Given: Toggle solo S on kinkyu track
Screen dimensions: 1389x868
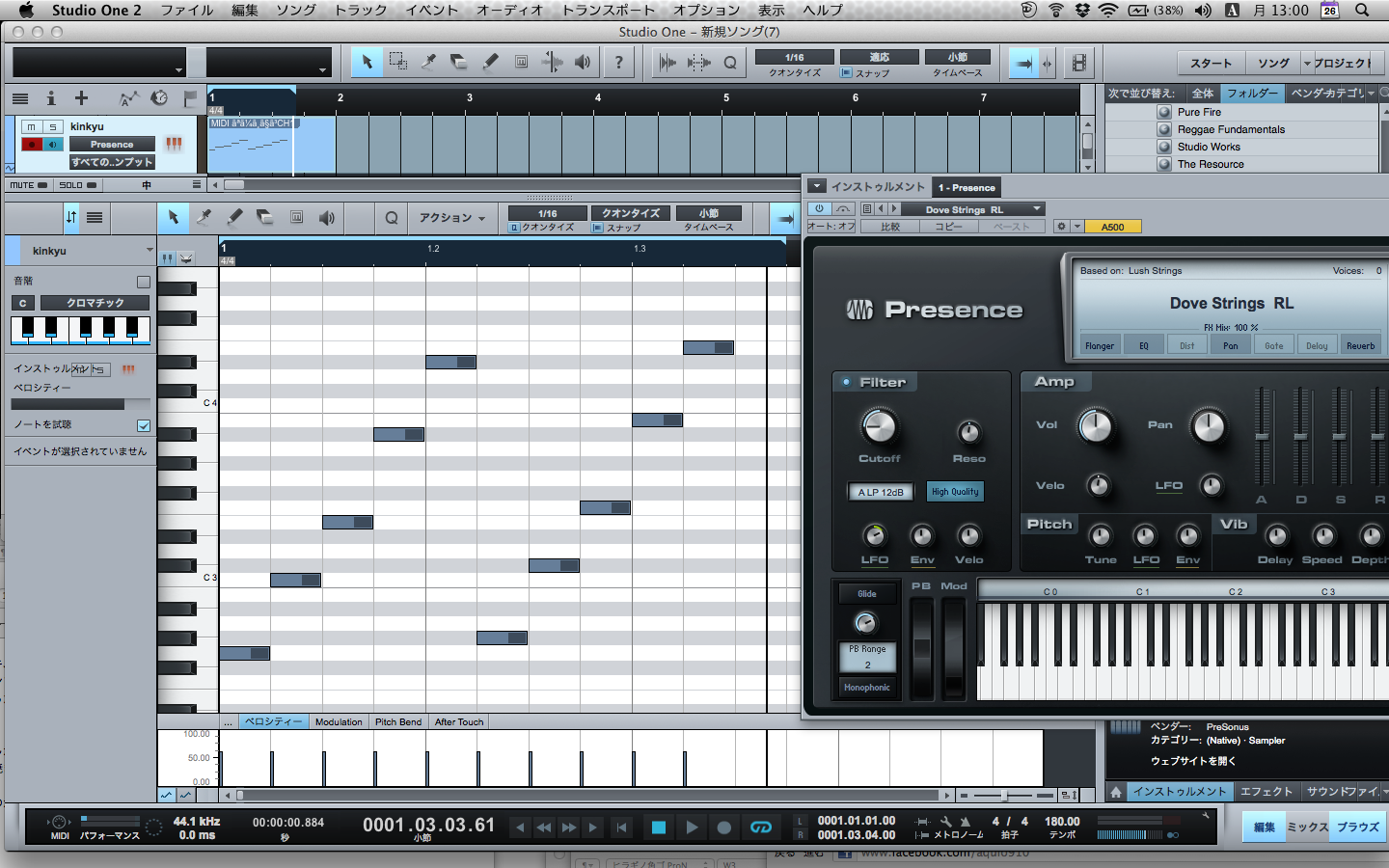Looking at the screenshot, I should (x=53, y=126).
